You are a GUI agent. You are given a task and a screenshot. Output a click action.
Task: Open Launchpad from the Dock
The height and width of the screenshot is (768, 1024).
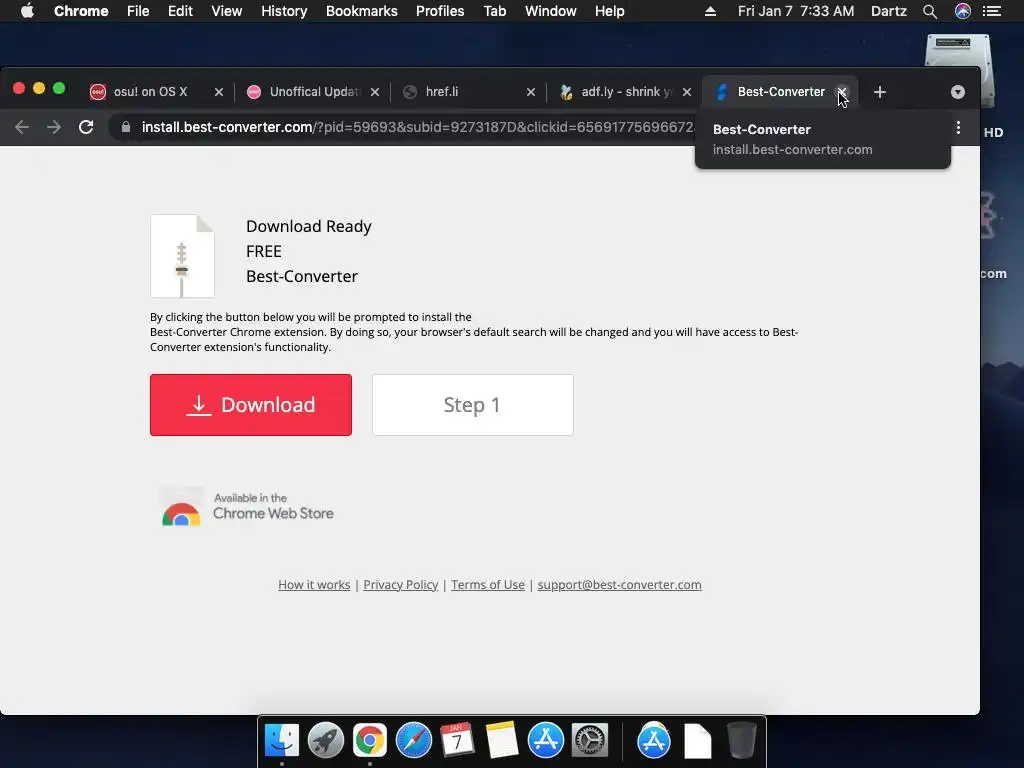[326, 741]
